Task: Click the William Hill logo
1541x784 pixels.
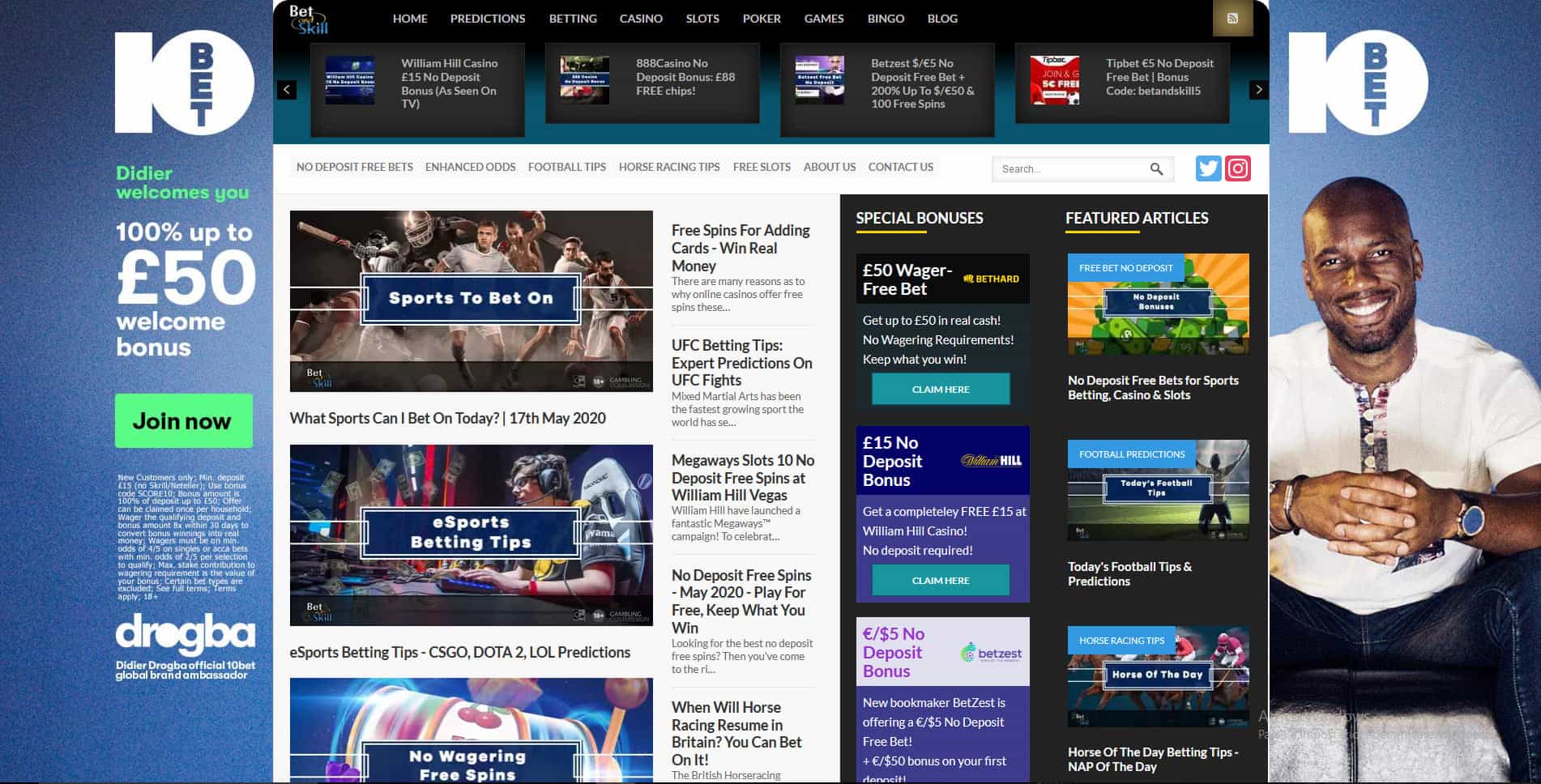Action: click(991, 460)
